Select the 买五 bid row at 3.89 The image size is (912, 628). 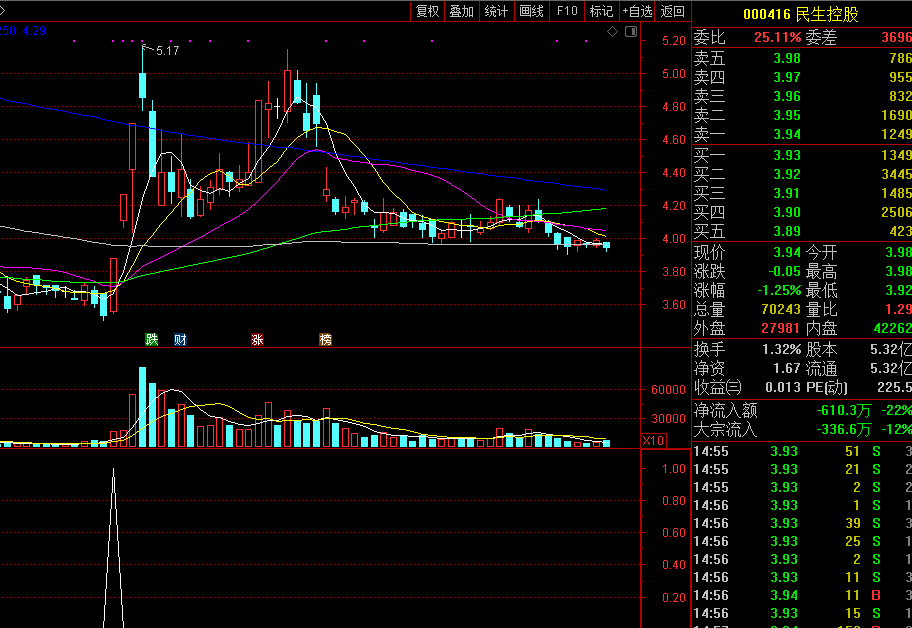(x=802, y=232)
